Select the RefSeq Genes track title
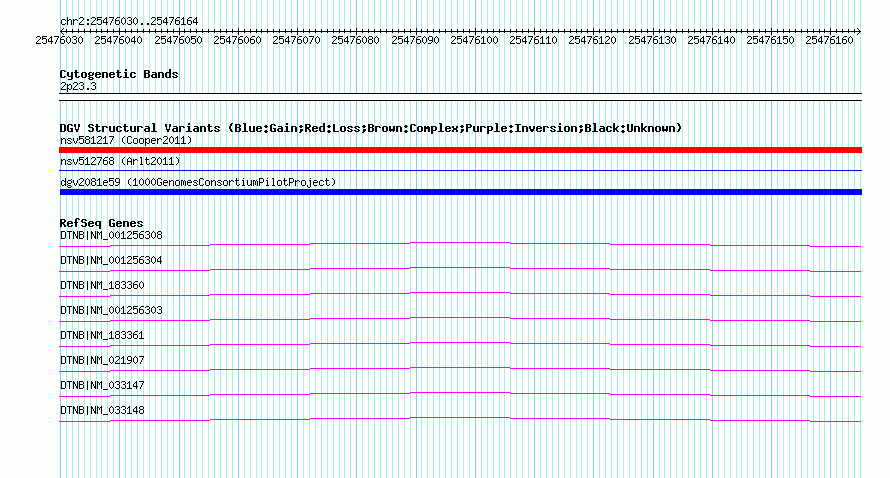This screenshot has width=890, height=478. (x=102, y=223)
